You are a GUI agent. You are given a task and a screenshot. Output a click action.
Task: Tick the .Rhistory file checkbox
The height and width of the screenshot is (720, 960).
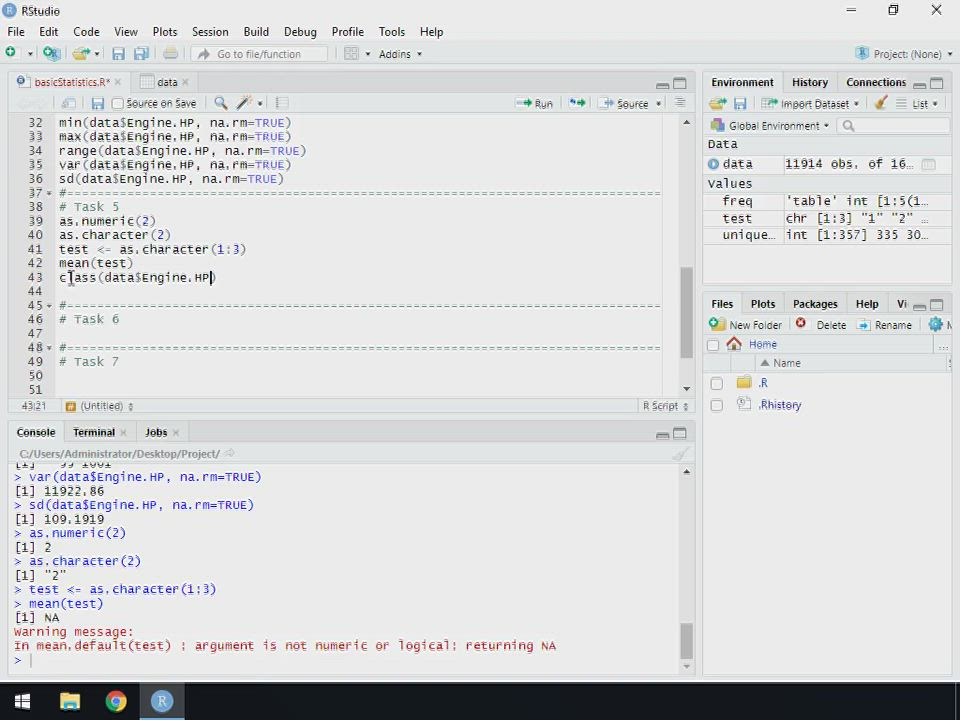(x=716, y=405)
